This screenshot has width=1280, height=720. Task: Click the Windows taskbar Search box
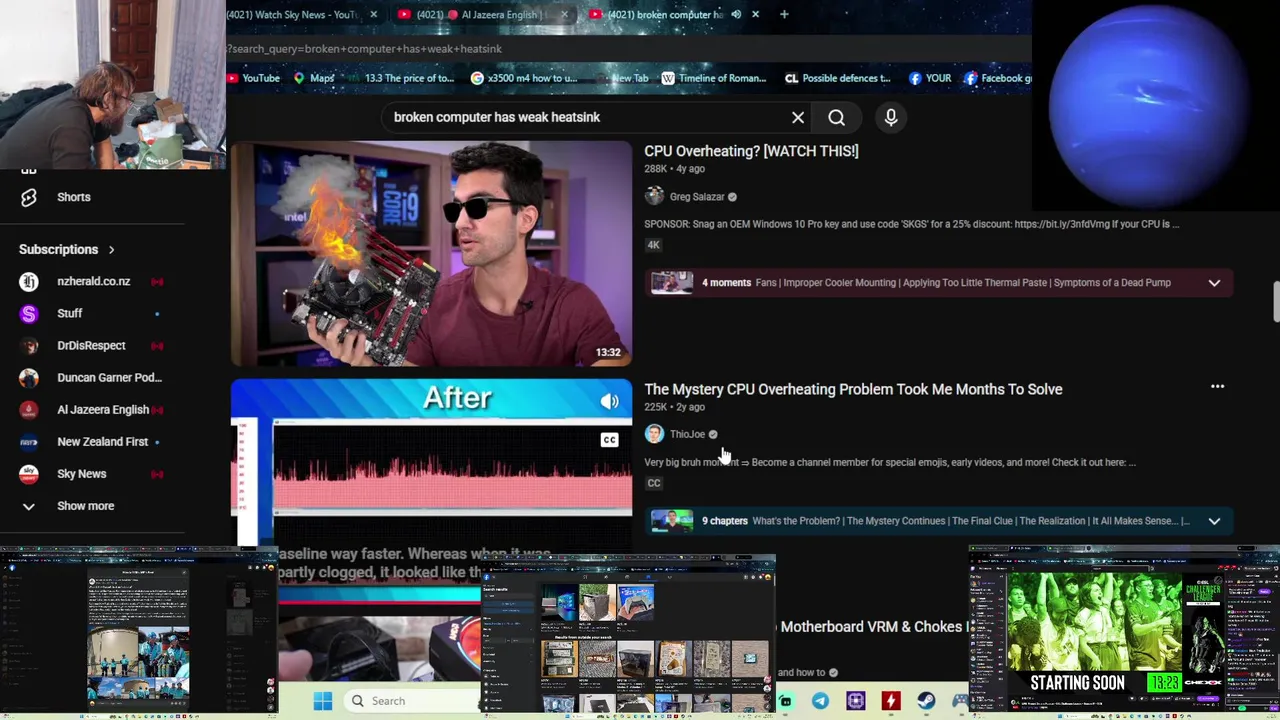(412, 701)
